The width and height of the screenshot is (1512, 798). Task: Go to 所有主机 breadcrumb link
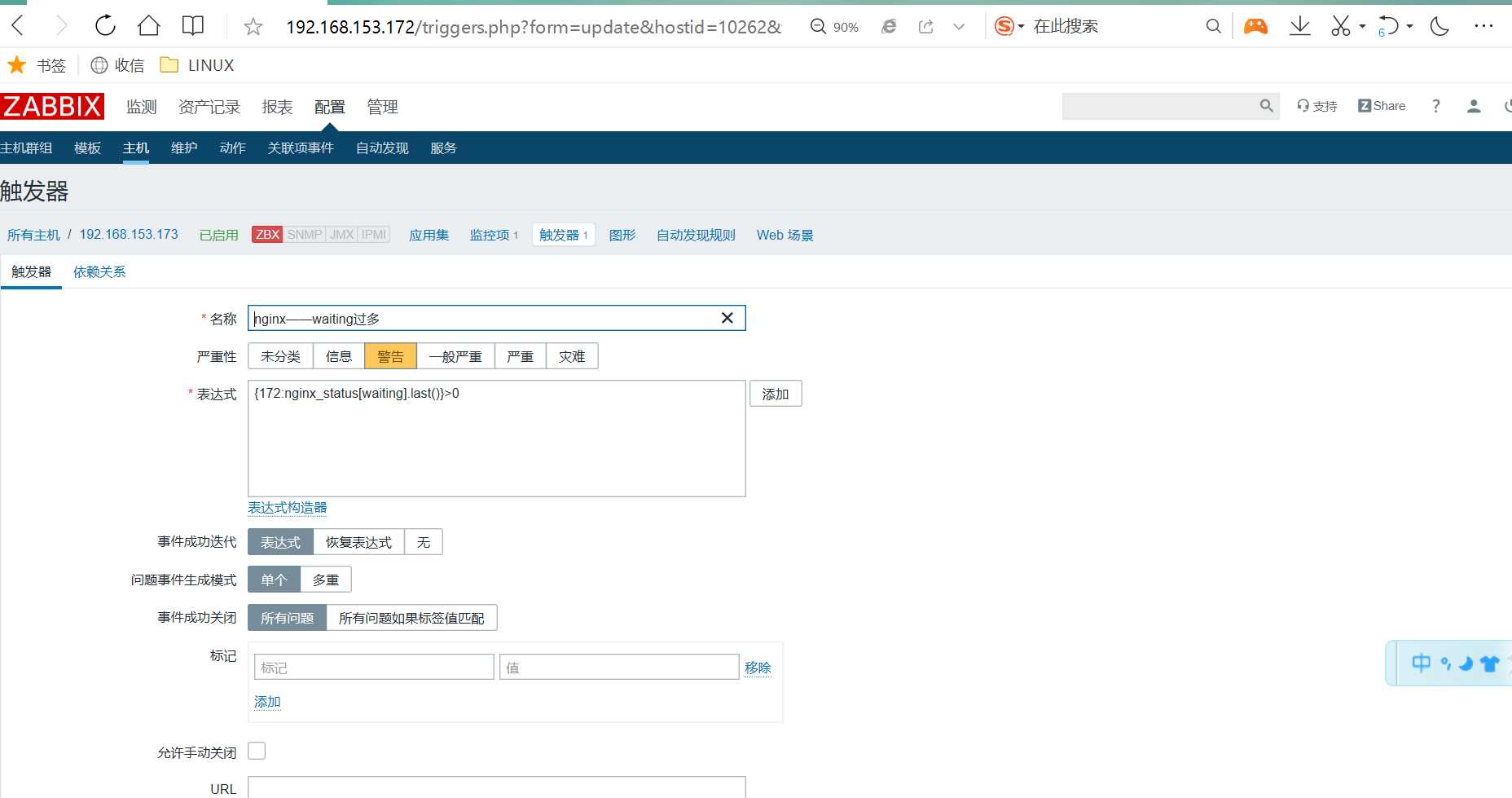33,235
